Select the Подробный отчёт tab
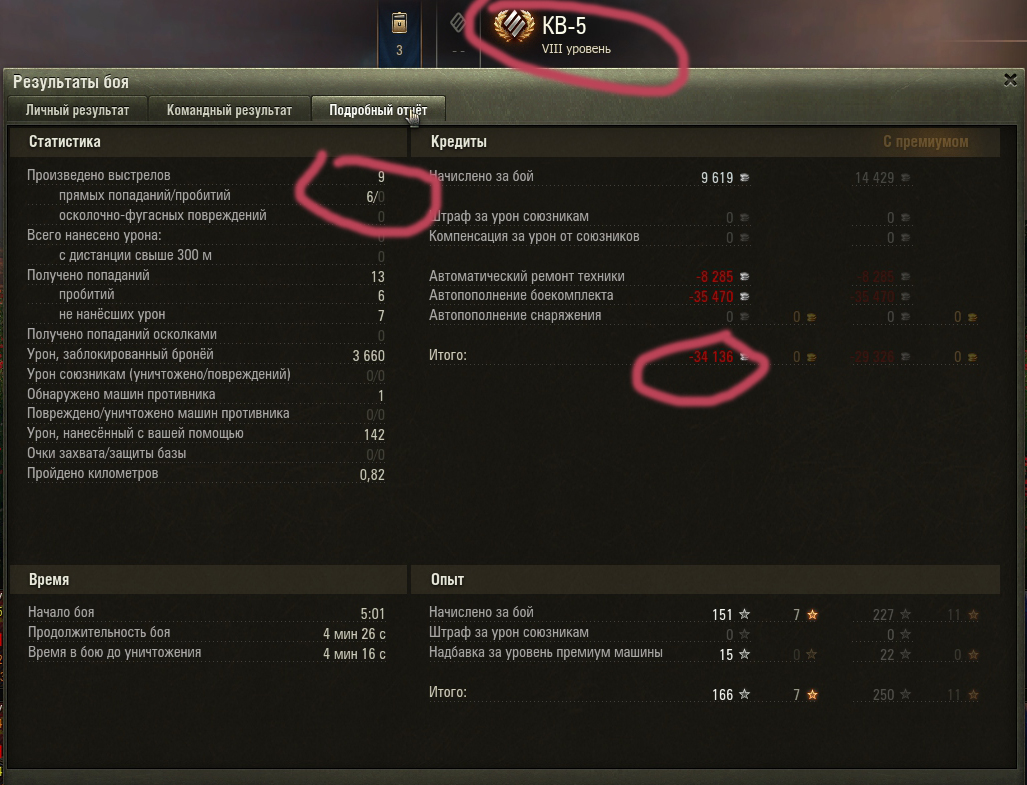This screenshot has height=785, width=1027. point(378,110)
